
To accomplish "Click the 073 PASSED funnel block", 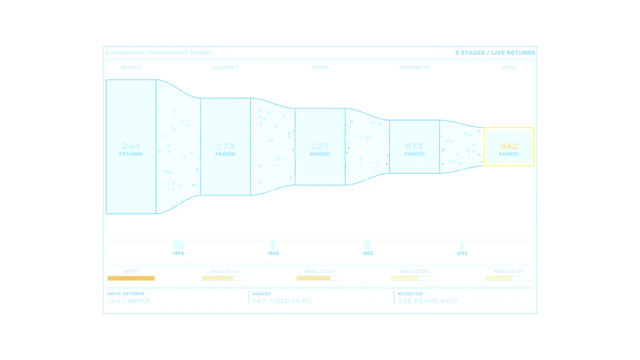I will tap(414, 147).
